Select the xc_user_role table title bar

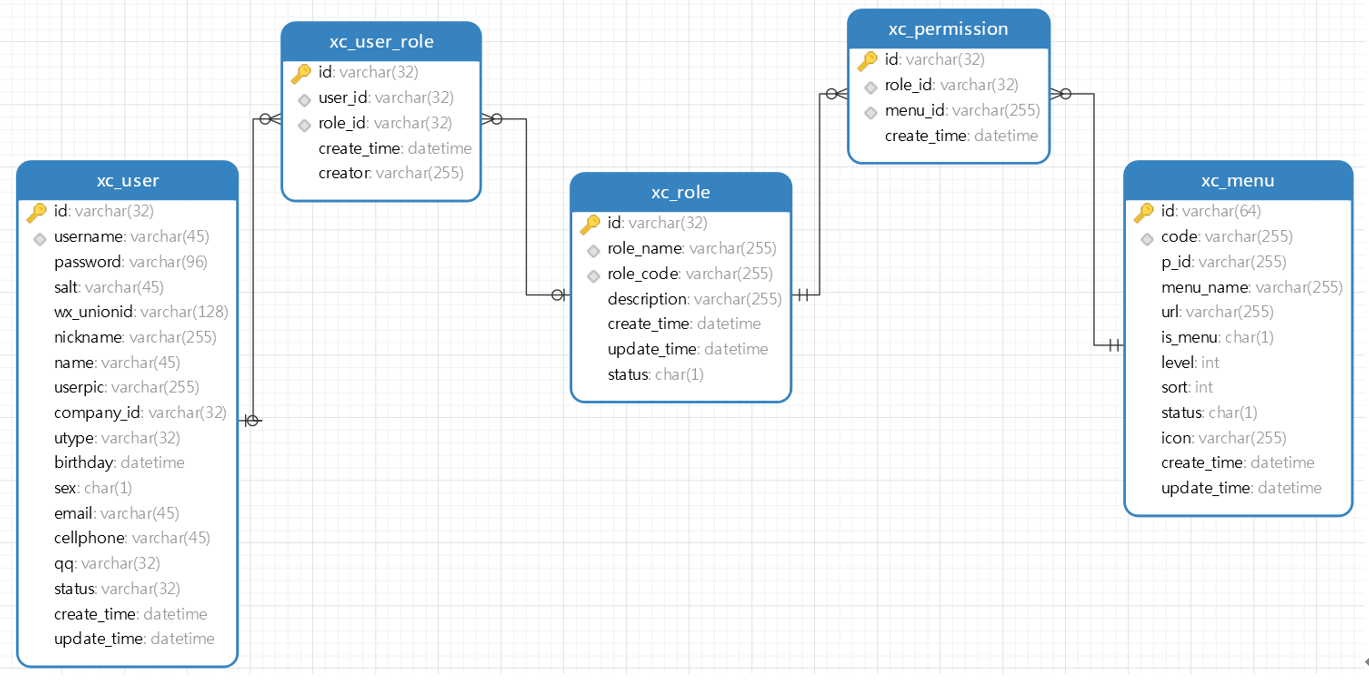click(381, 42)
